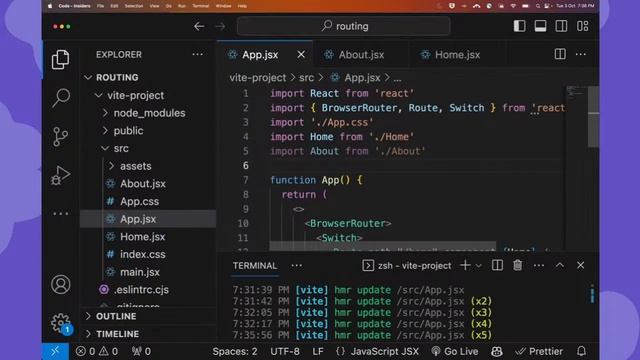640x360 pixels.
Task: Click src in the breadcrumb path
Action: click(306, 78)
